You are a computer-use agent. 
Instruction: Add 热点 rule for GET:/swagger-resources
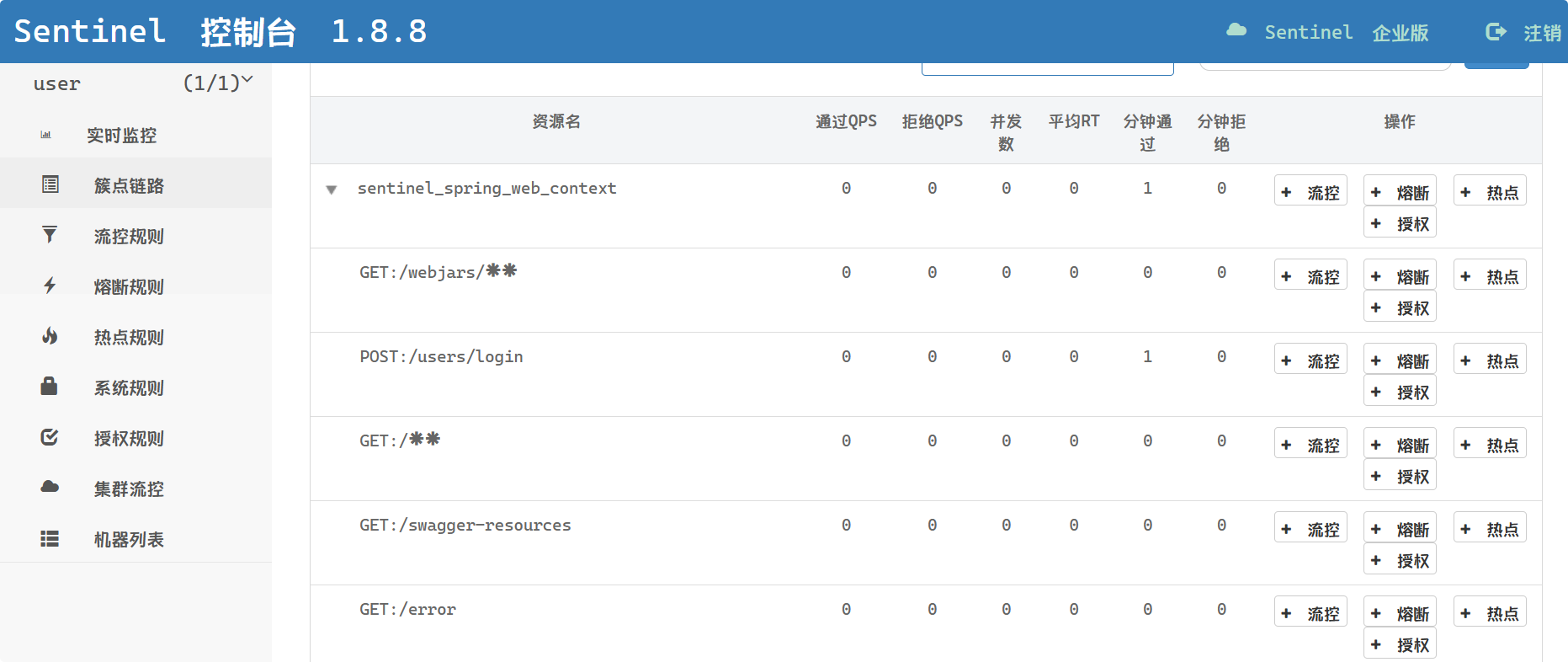click(1490, 528)
